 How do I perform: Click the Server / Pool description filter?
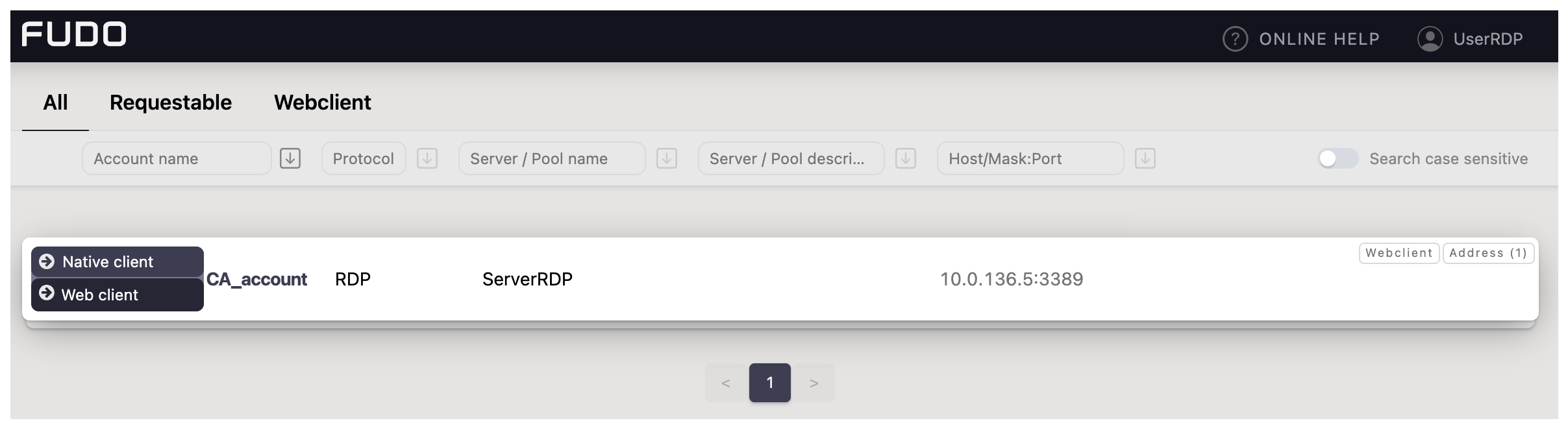pyautogui.click(x=791, y=158)
